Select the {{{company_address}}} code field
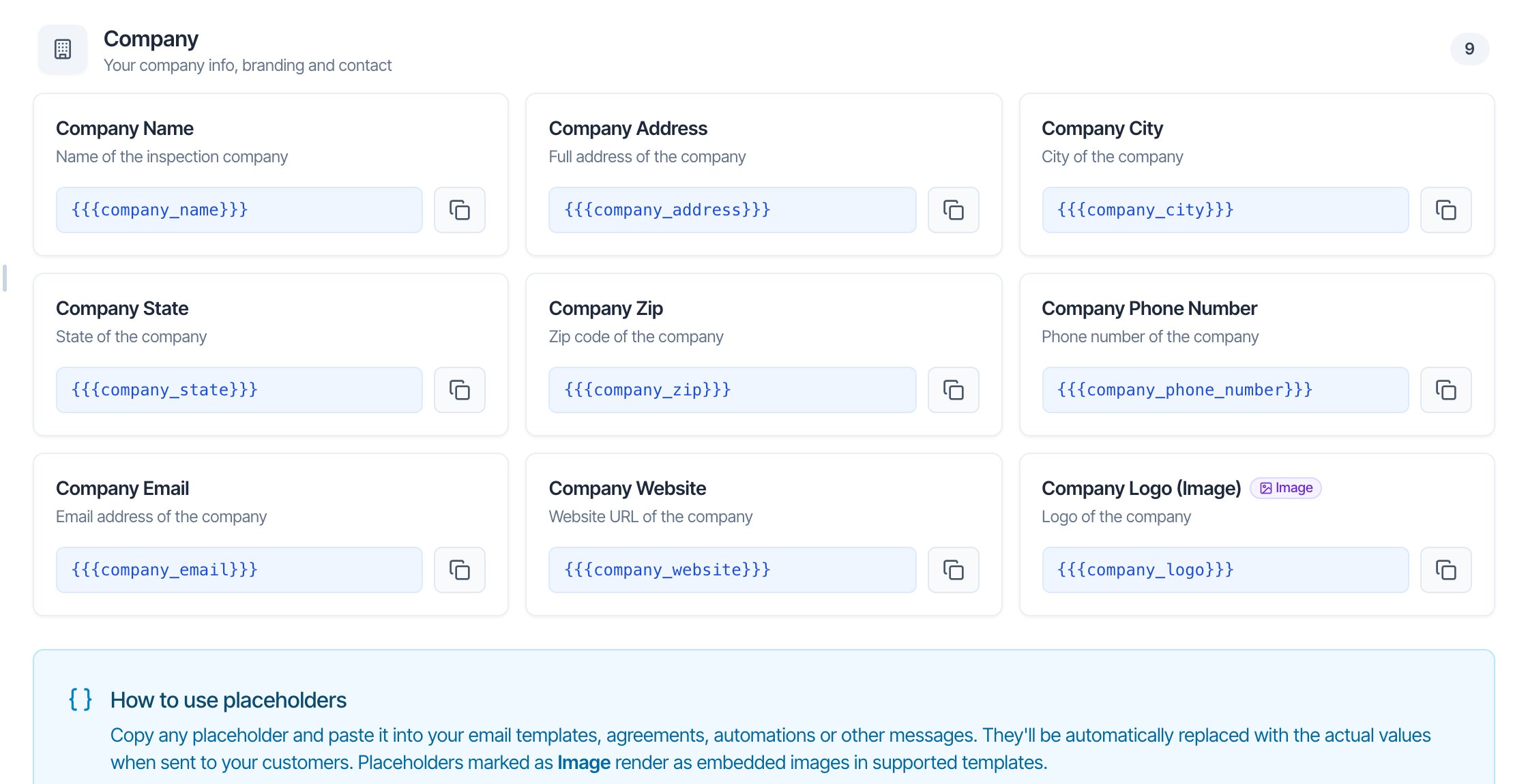The width and height of the screenshot is (1528, 784). [733, 210]
